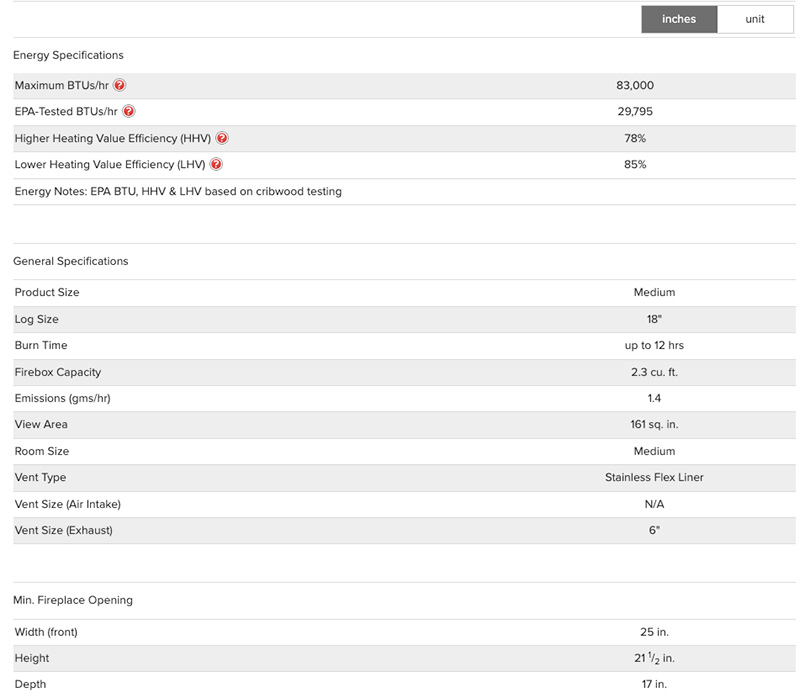Toggle the unit measurement option
The height and width of the screenshot is (698, 800).
[755, 19]
